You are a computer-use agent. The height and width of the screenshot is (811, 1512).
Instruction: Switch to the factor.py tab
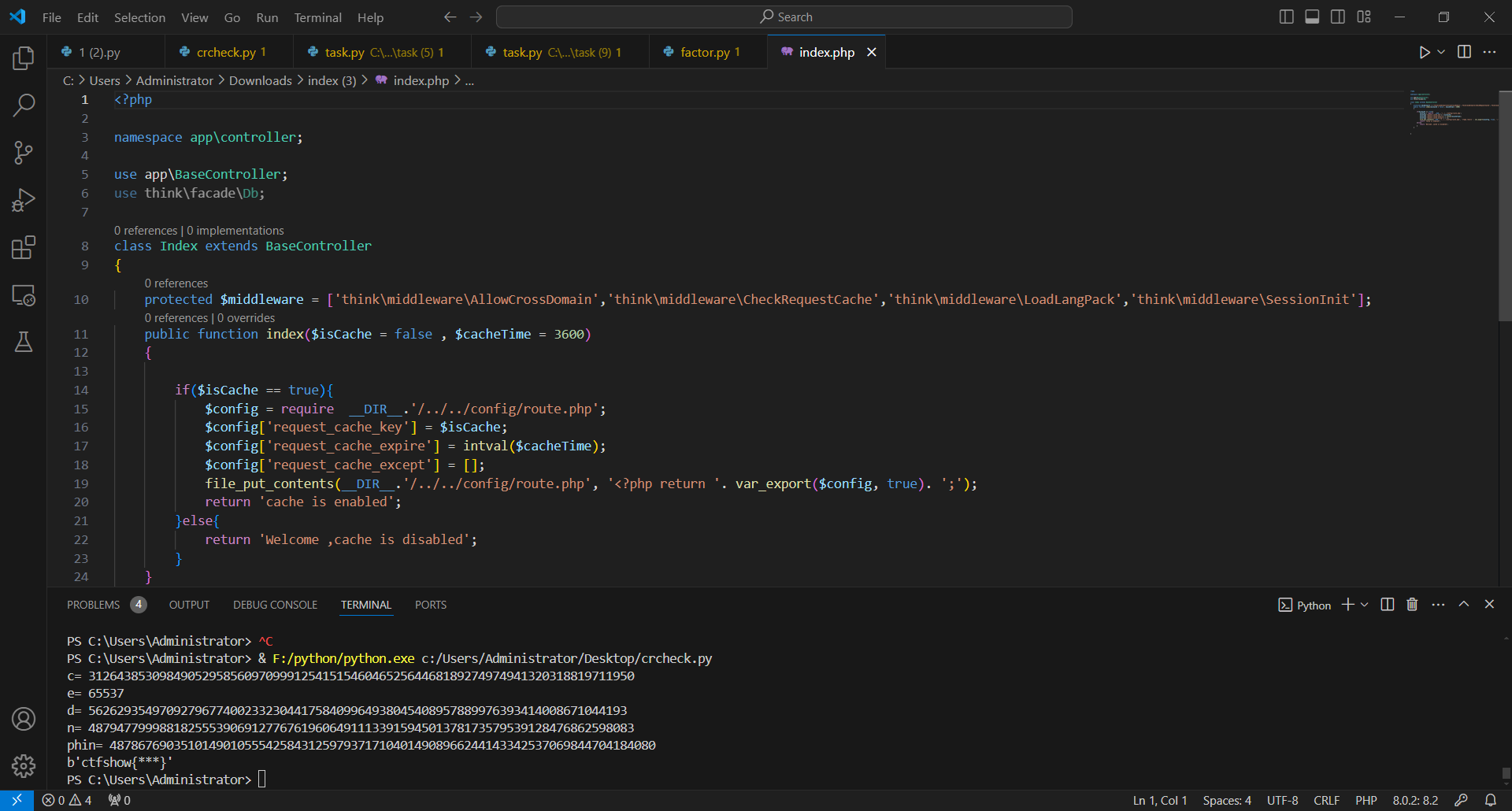click(708, 52)
